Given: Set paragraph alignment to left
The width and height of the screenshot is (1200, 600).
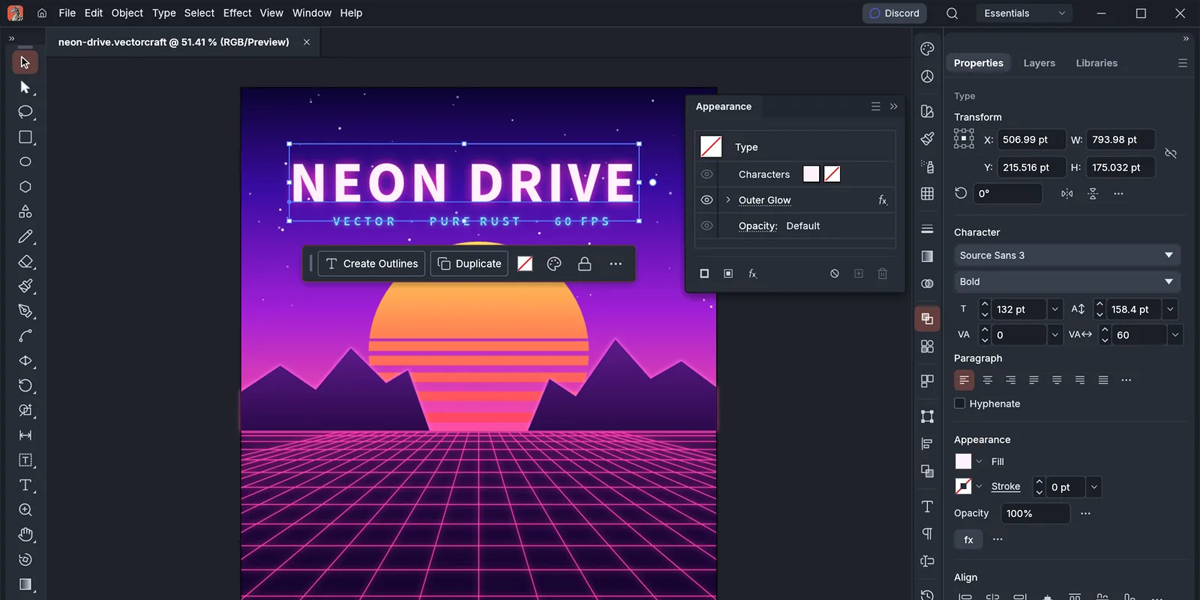Looking at the screenshot, I should click(x=964, y=380).
